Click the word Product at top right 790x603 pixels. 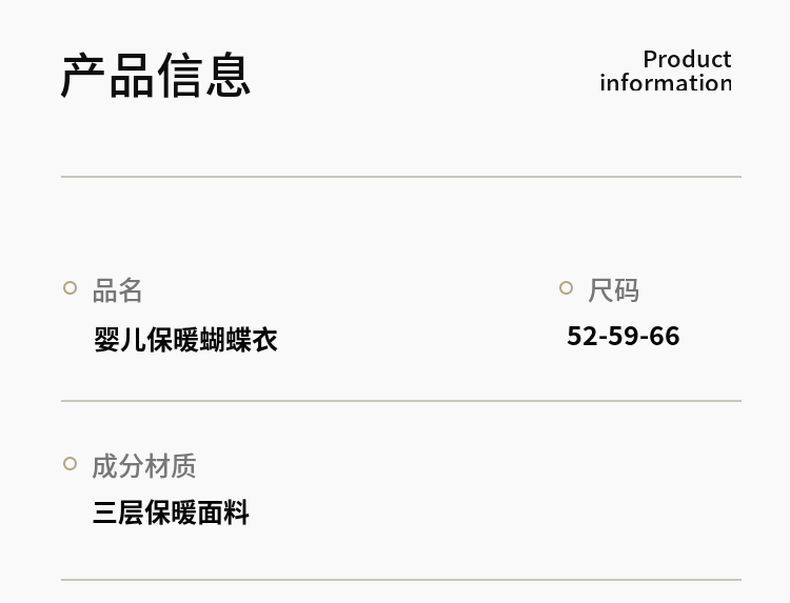(686, 59)
